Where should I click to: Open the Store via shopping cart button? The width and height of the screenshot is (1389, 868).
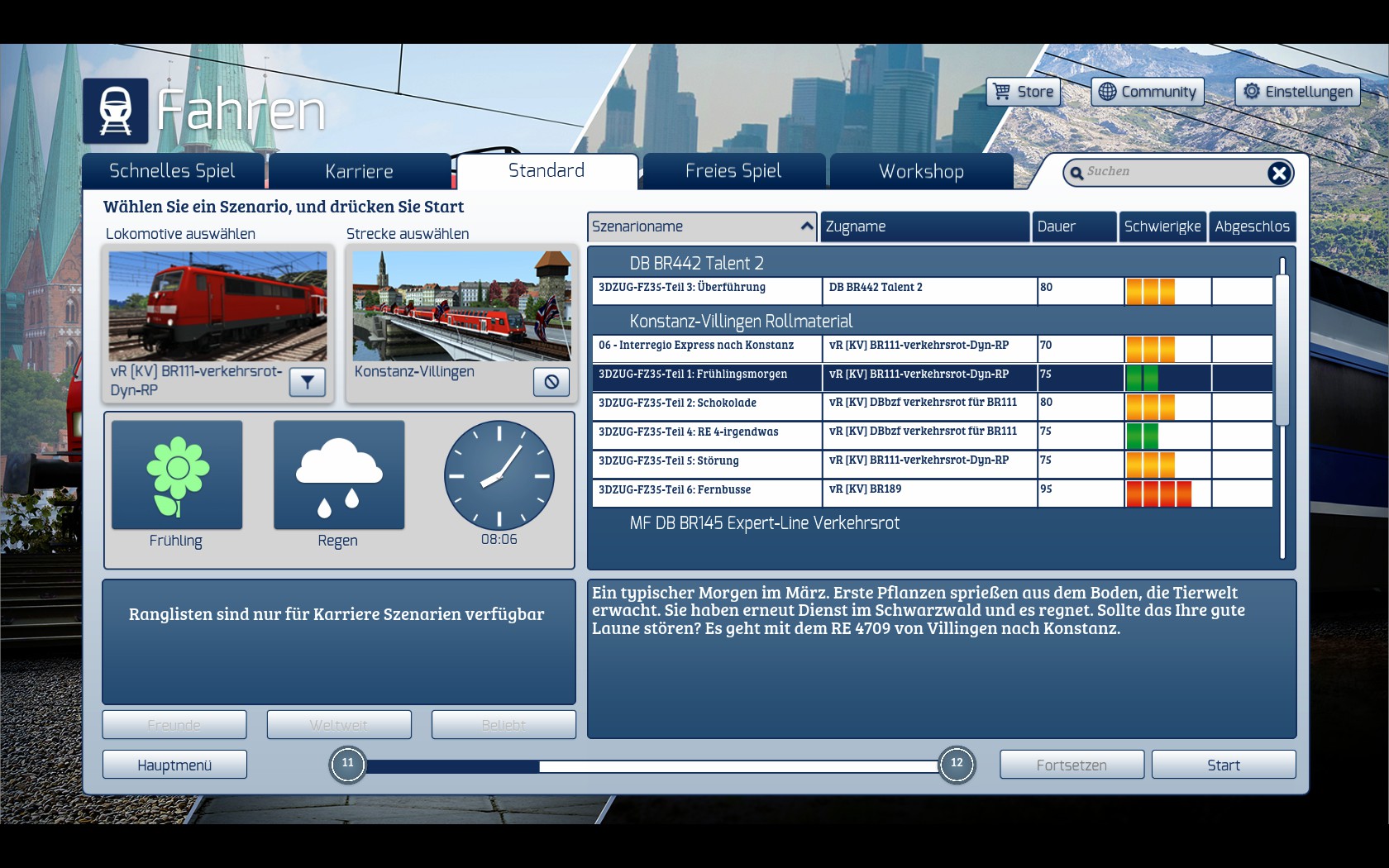tap(1024, 92)
